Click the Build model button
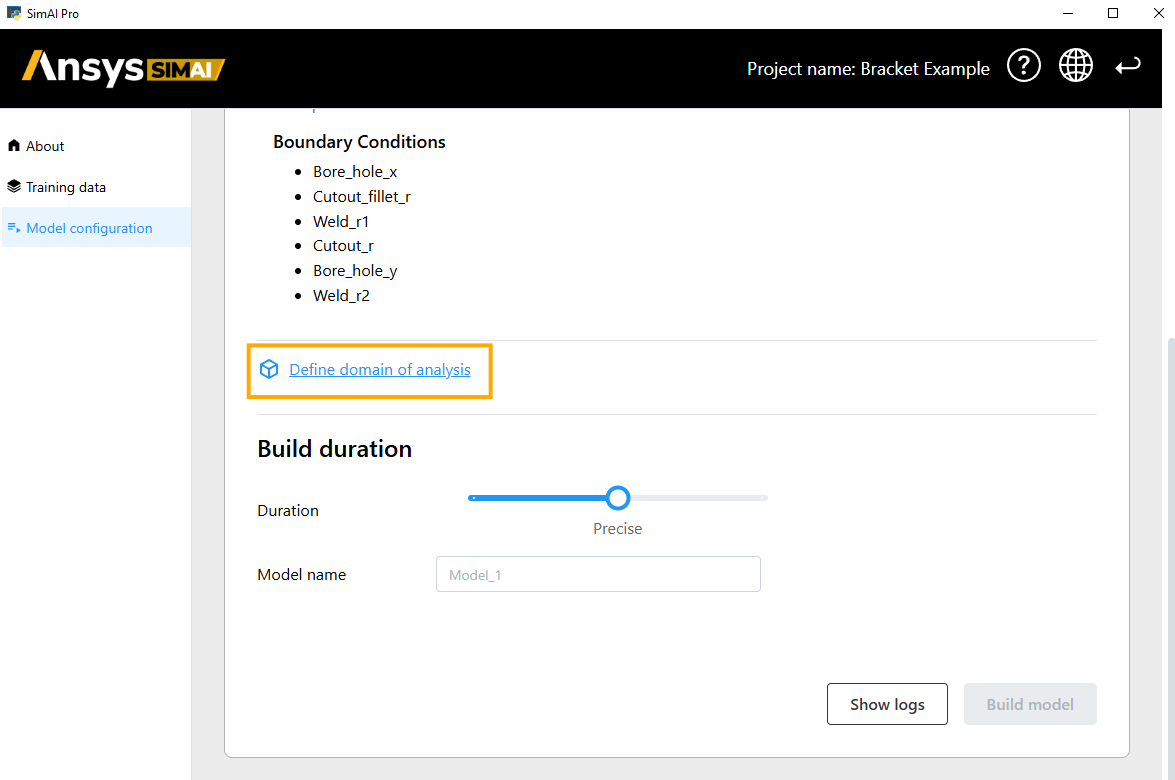This screenshot has height=780, width=1175. click(1029, 704)
